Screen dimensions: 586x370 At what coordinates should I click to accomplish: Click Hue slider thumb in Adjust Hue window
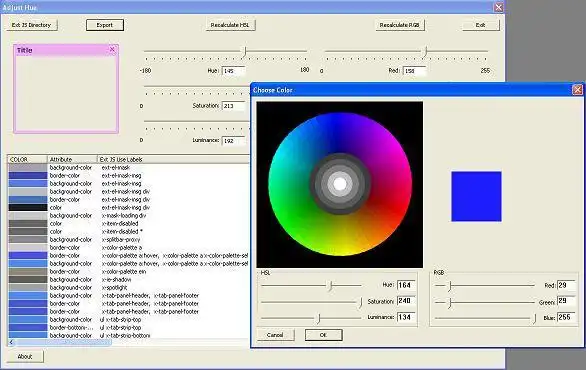244,52
